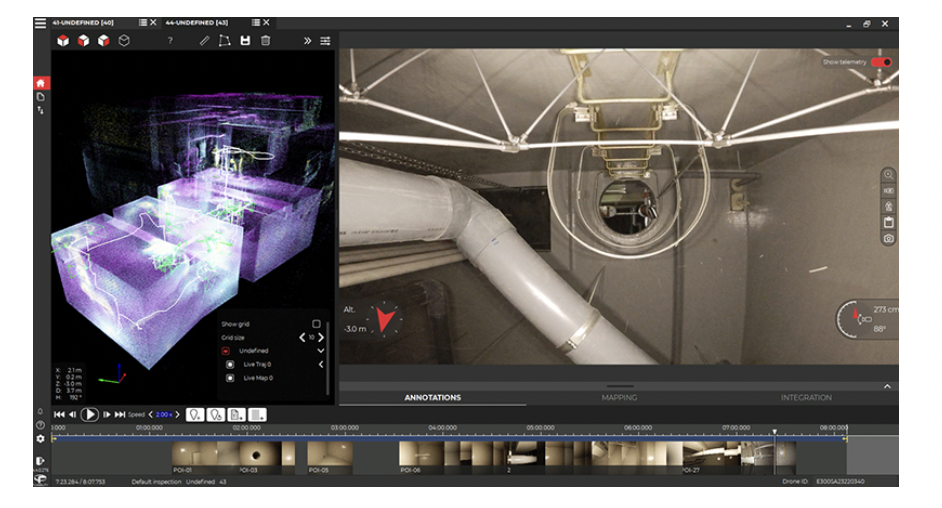Select the first red-top cube view icon
This screenshot has height=508, width=942.
pos(63,40)
